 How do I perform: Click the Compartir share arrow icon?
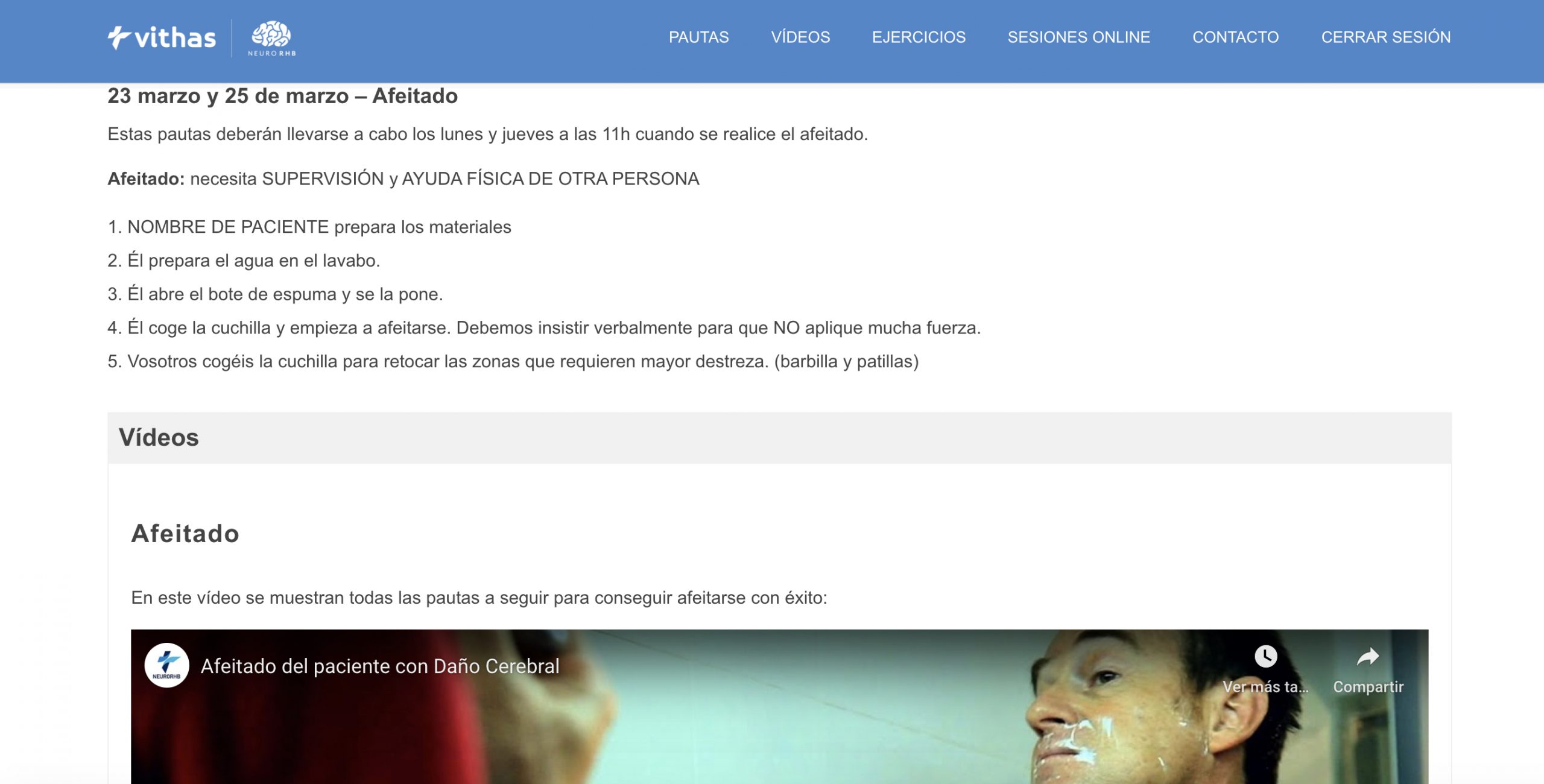coord(1367,656)
